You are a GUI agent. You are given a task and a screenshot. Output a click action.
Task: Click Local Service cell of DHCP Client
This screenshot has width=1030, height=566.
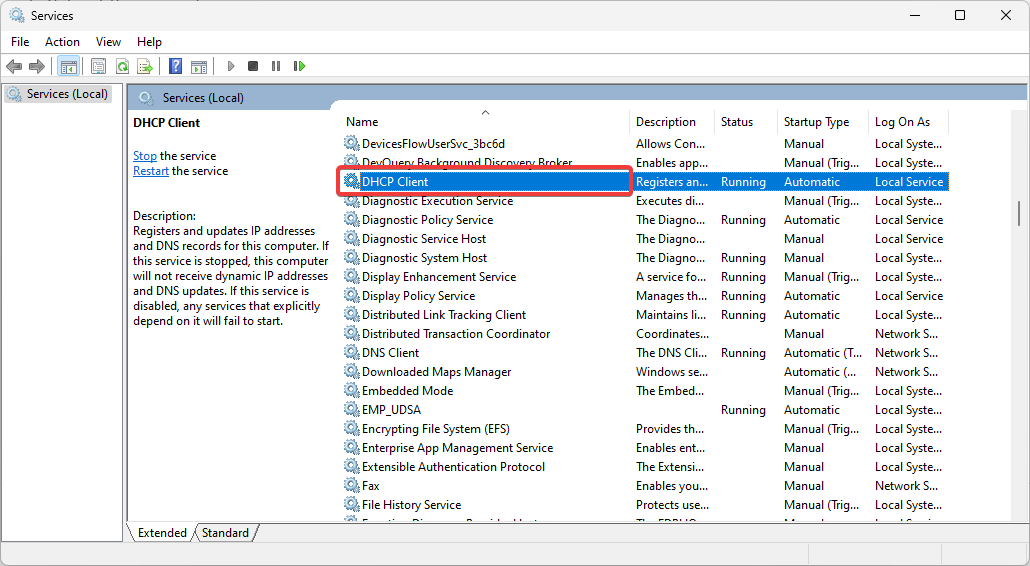[909, 182]
